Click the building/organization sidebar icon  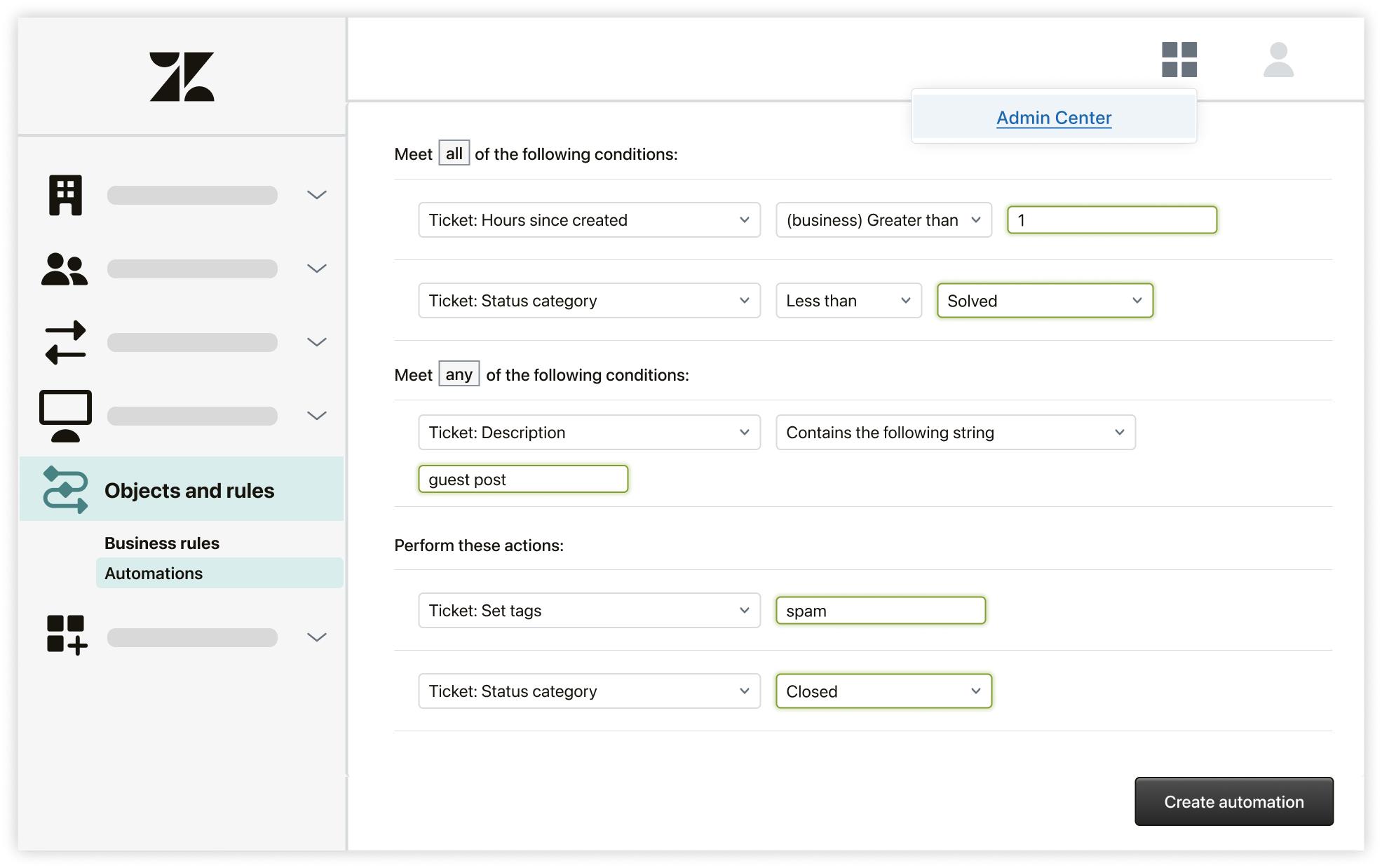65,194
